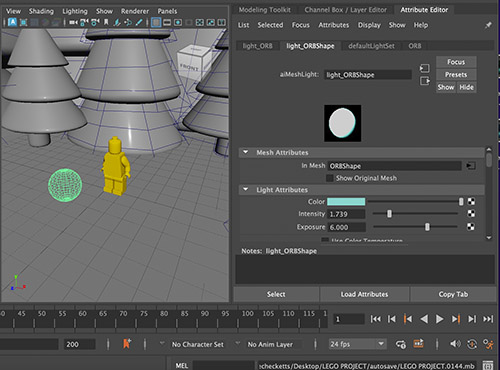This screenshot has width=500, height=370.
Task: Open animation preferences running-man icon
Action: point(489,344)
